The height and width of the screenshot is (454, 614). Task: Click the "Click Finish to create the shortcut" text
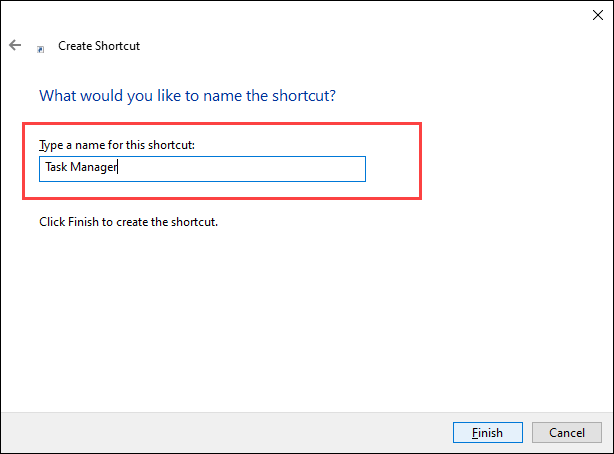[x=128, y=222]
